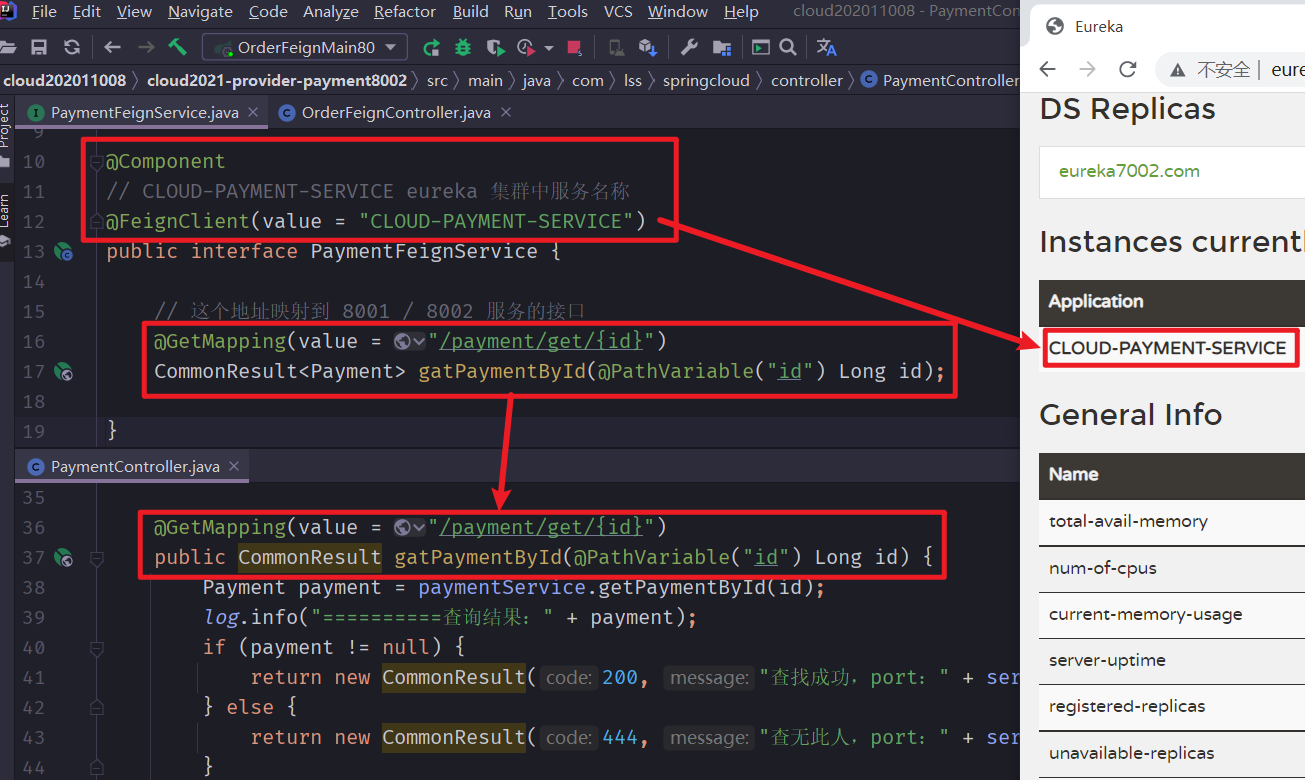Save all files with the floppy icon
The image size is (1305, 780).
coord(39,47)
